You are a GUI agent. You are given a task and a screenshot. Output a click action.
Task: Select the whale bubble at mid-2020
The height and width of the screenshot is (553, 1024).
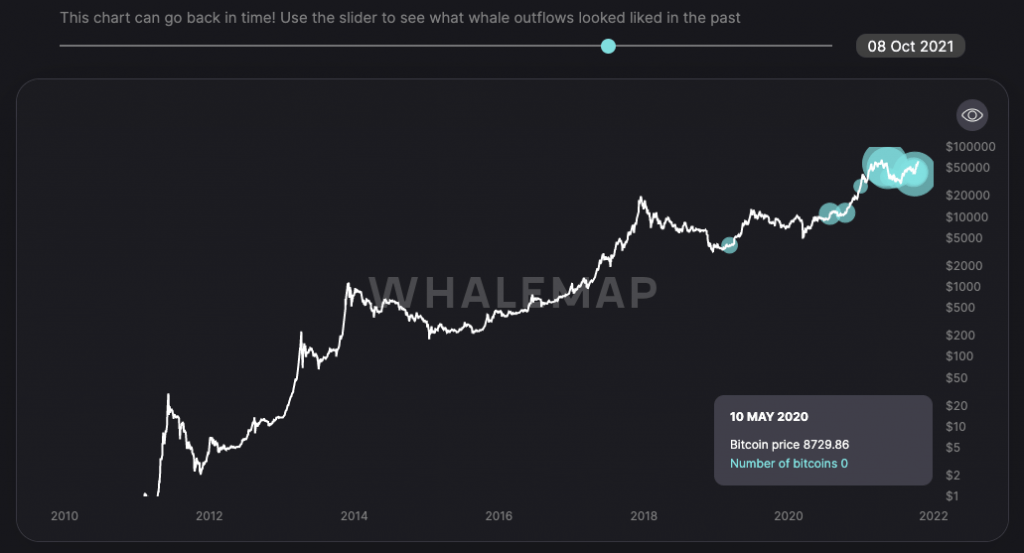click(x=829, y=213)
